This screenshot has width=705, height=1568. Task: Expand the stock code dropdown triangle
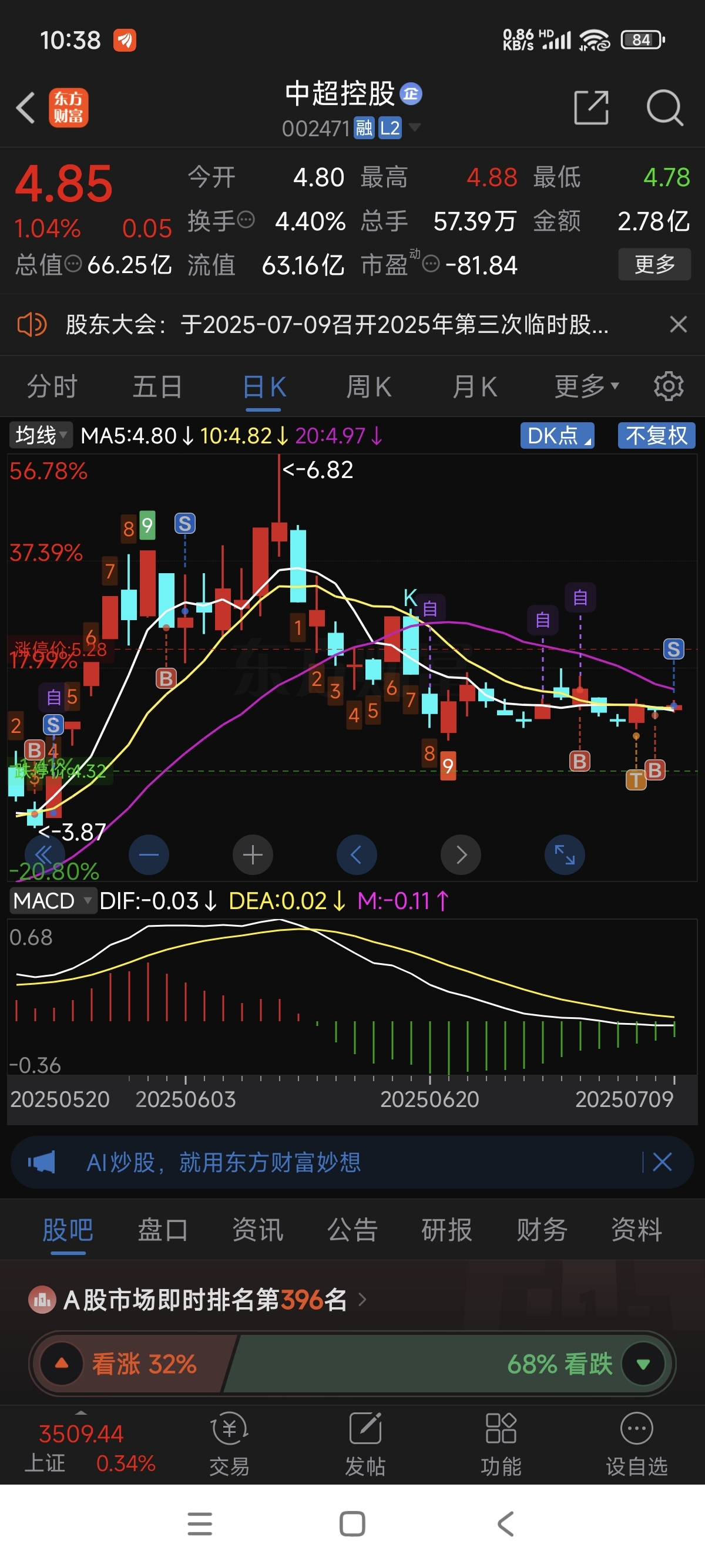point(415,127)
